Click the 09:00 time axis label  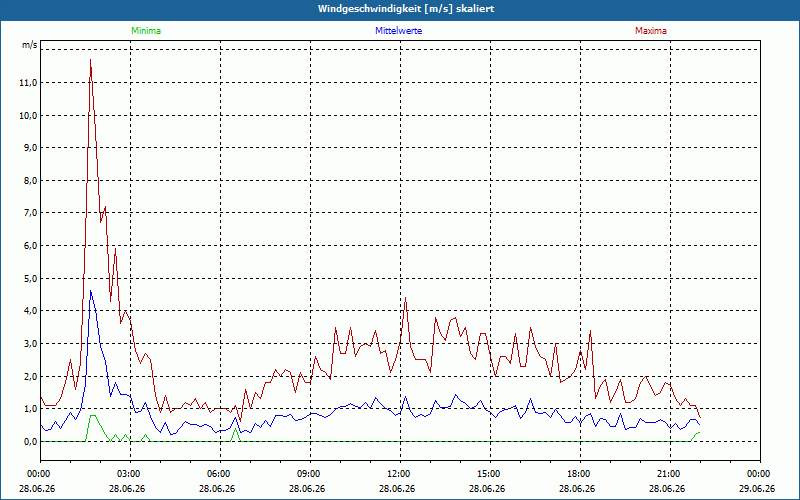click(307, 474)
